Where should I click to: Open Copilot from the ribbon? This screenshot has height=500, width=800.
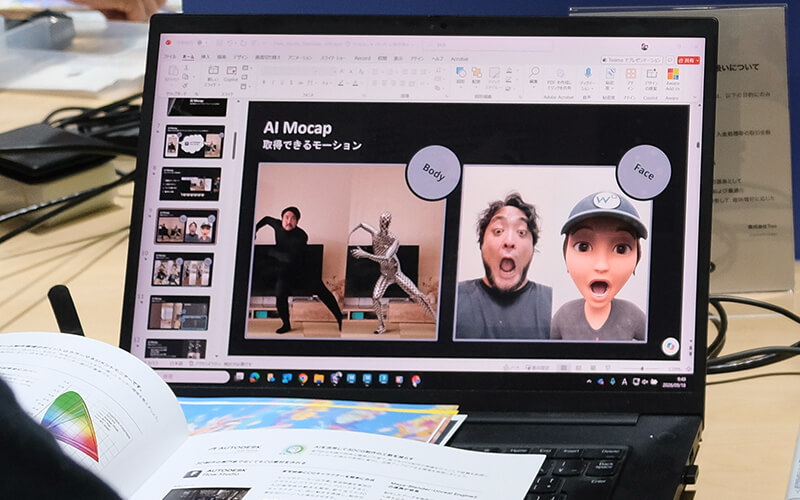231,74
